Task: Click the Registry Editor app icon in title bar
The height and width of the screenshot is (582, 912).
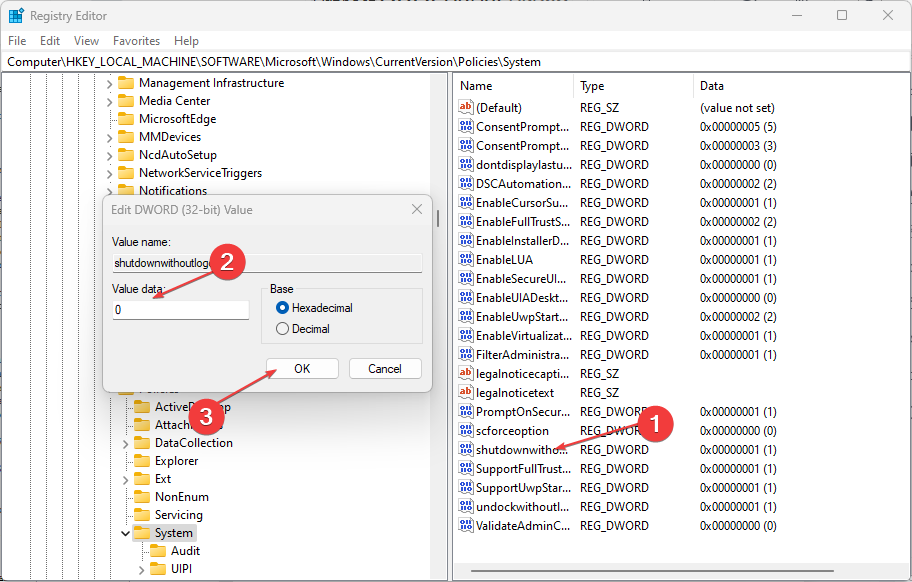Action: (x=16, y=16)
